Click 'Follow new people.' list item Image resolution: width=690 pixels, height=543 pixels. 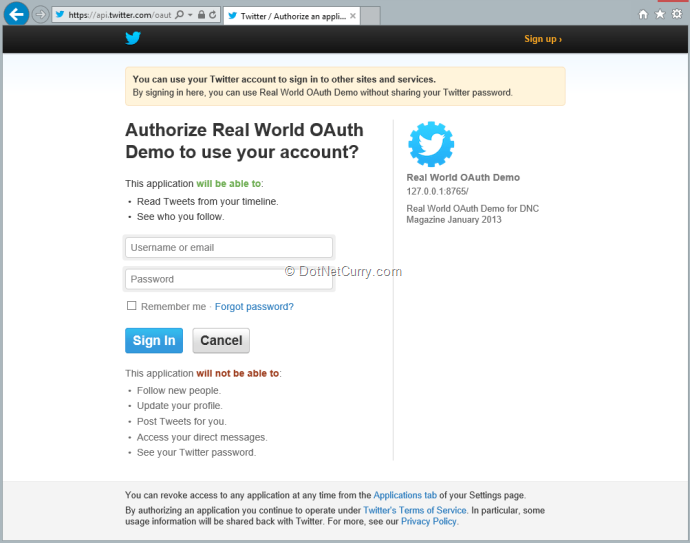(179, 391)
